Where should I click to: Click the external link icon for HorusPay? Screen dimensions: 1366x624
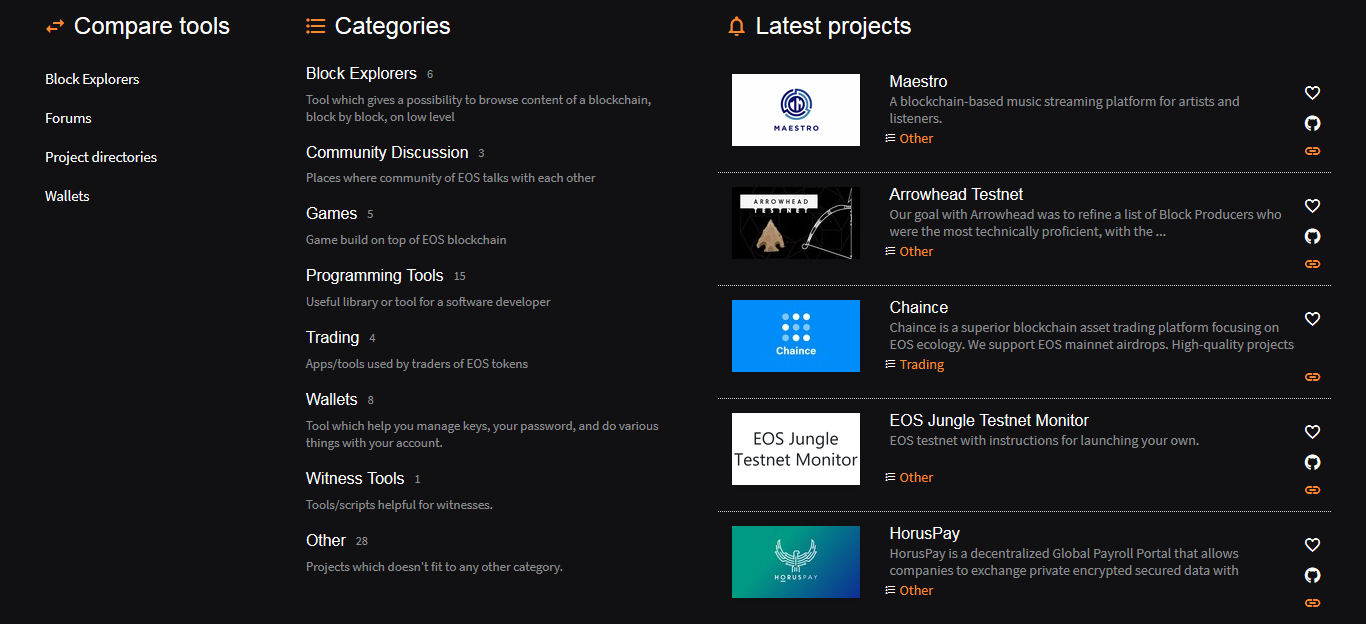[1312, 602]
